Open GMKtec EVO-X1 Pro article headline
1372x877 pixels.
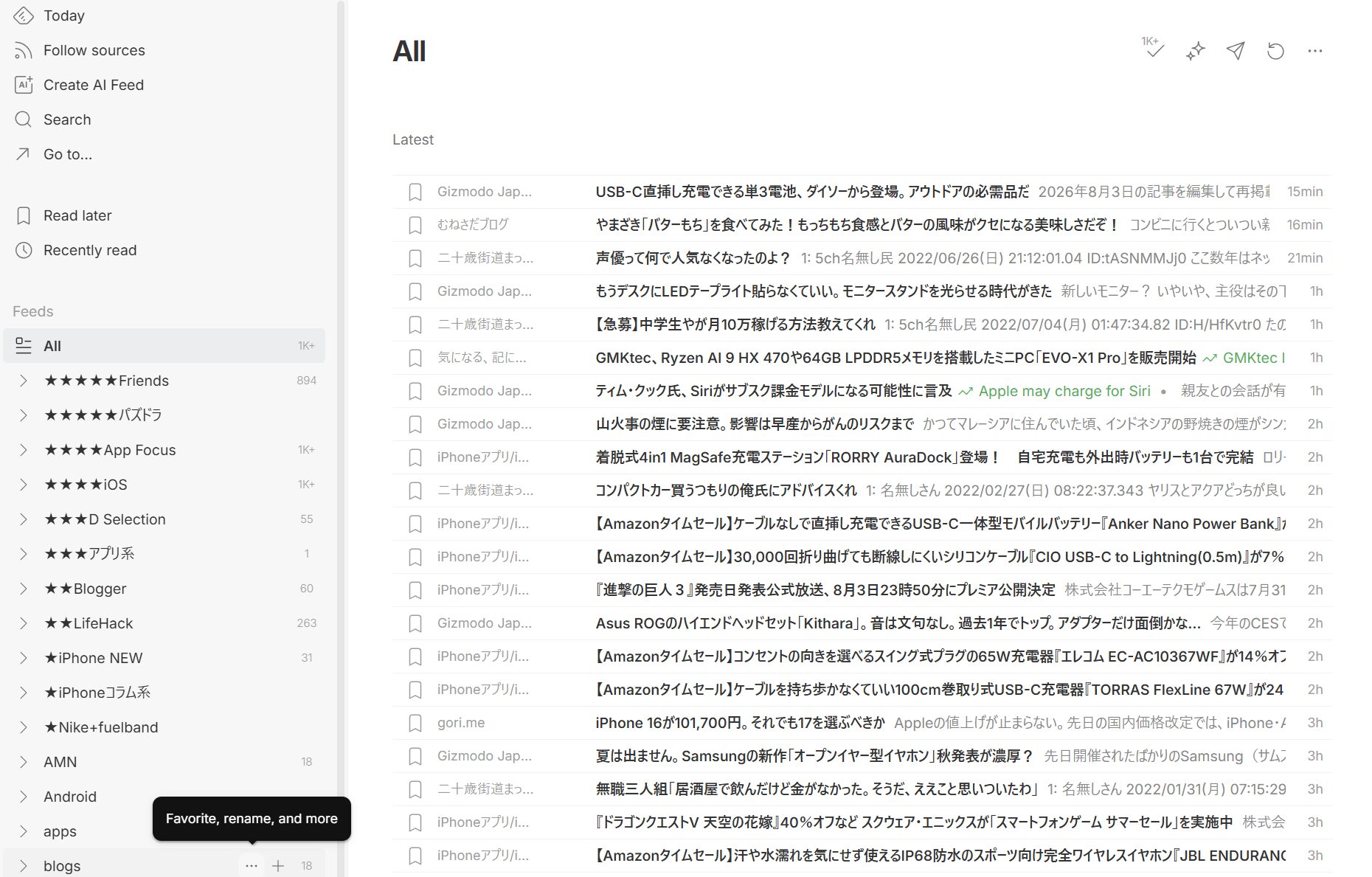895,358
